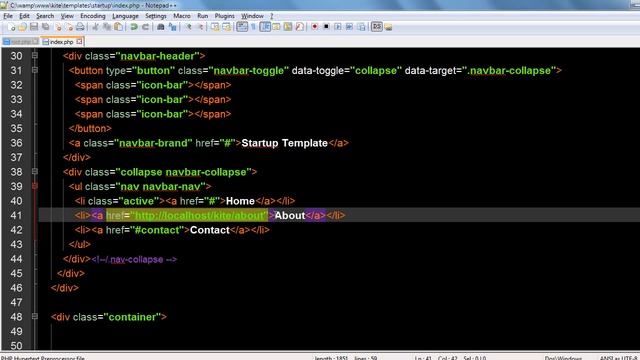
Task: Click the Replace toolbar icon
Action: (x=172, y=27)
